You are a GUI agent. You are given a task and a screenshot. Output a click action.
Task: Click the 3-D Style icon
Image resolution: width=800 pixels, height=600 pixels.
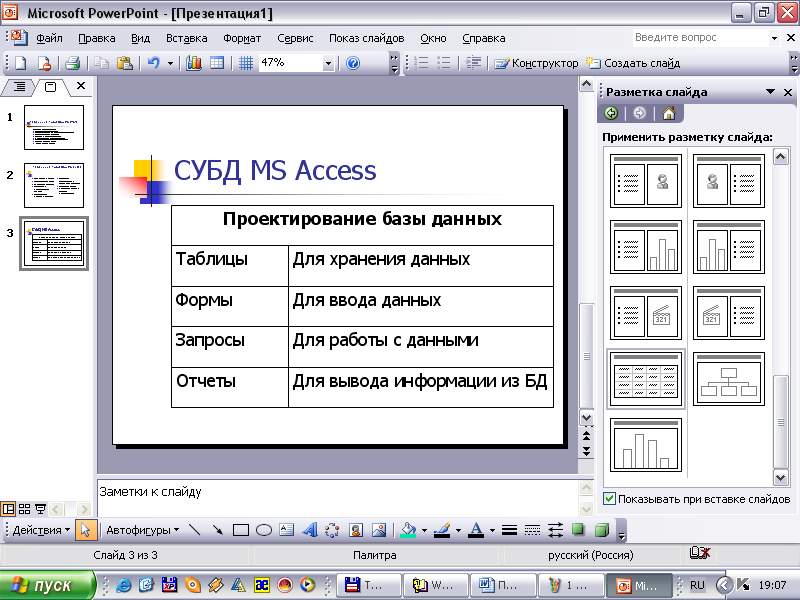(602, 530)
